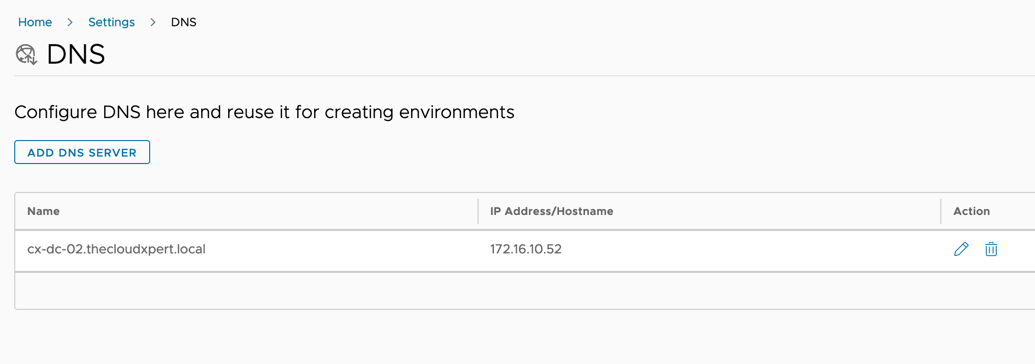Click the breadcrumb chevron after Home
Viewport: 1035px width, 364px height.
point(70,22)
